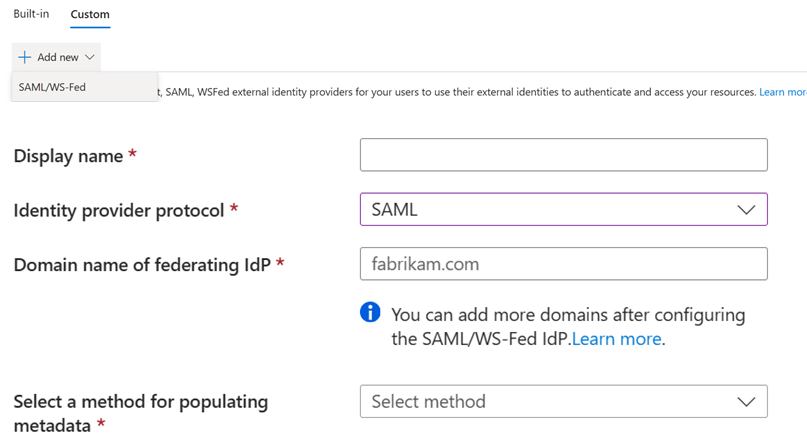Expand the Add new chevron arrow
The width and height of the screenshot is (807, 441).
90,58
